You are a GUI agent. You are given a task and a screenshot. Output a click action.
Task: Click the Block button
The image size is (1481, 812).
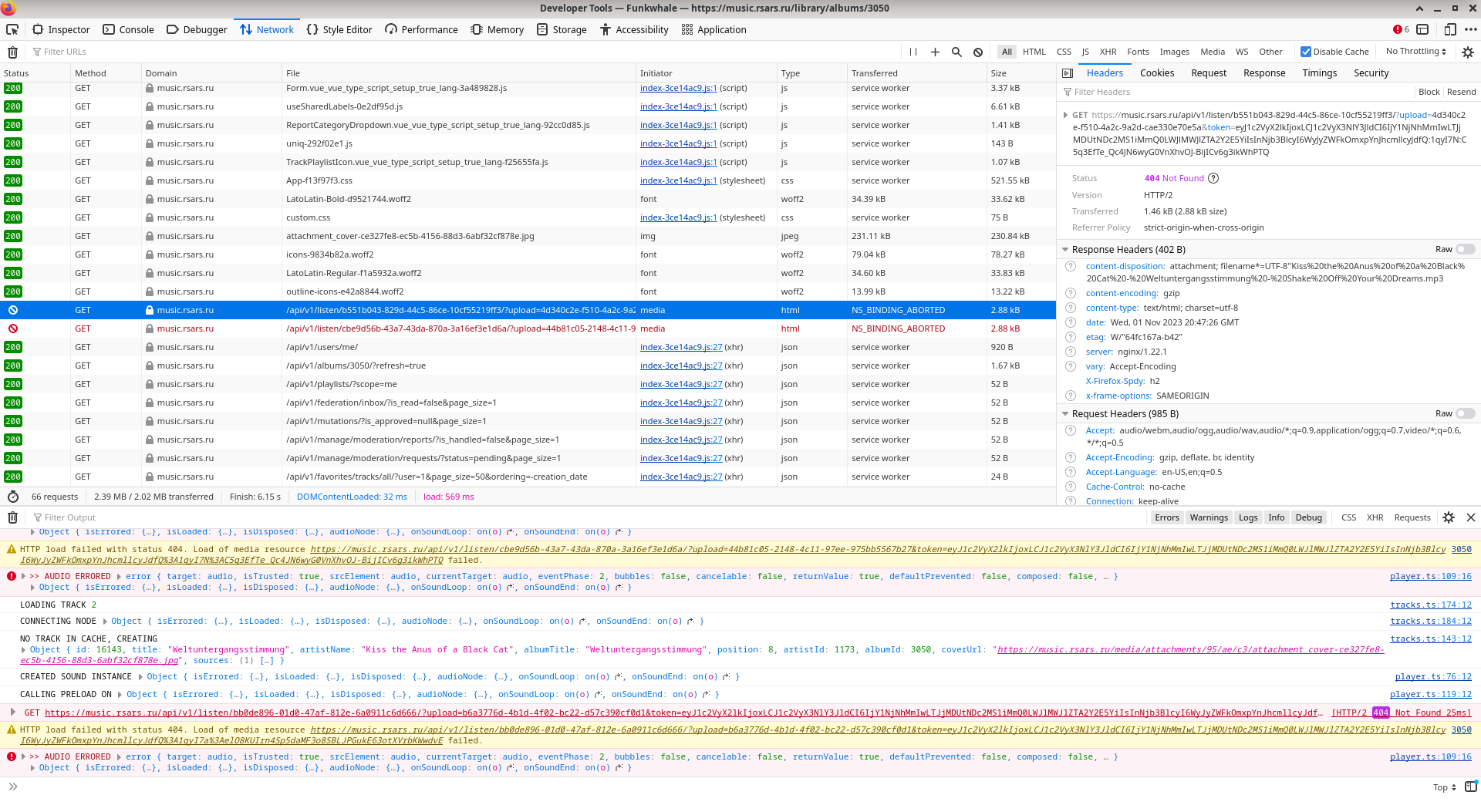1429,92
